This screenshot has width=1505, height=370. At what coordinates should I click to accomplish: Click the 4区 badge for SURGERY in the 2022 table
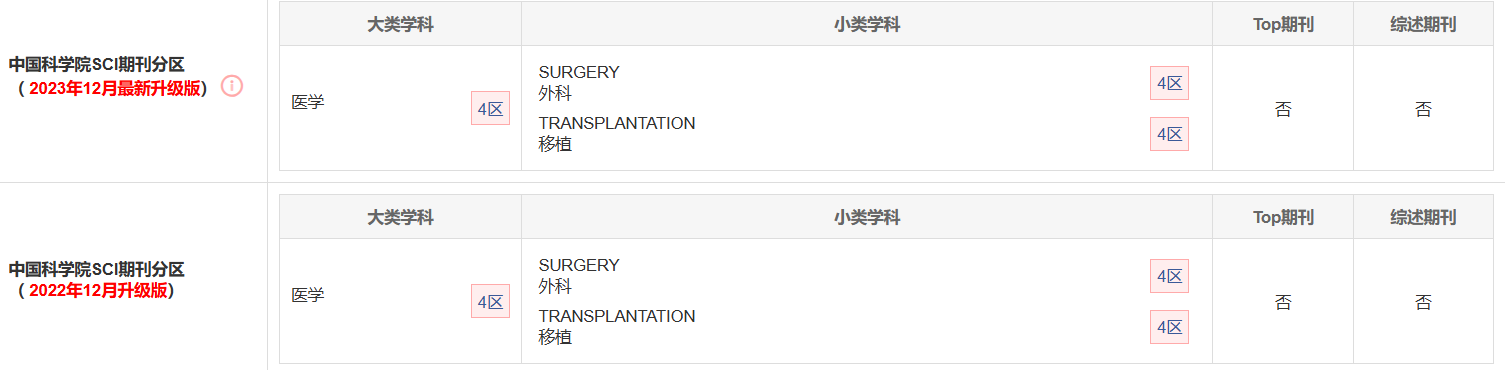(x=1169, y=276)
